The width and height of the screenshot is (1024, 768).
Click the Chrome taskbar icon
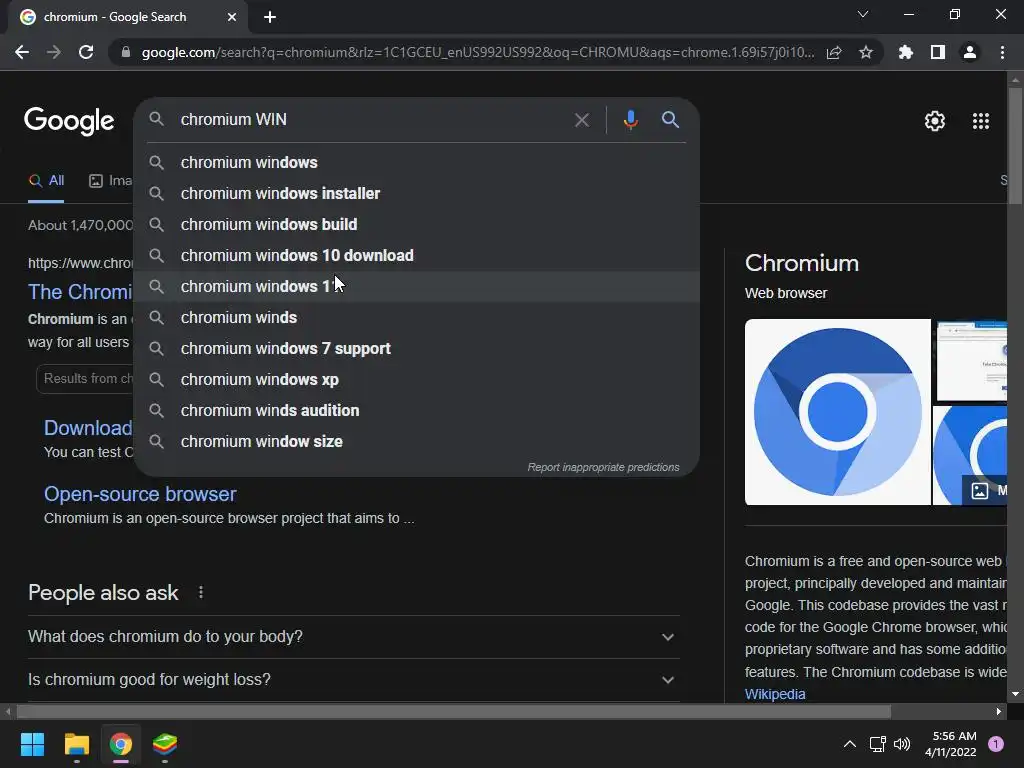[x=121, y=744]
